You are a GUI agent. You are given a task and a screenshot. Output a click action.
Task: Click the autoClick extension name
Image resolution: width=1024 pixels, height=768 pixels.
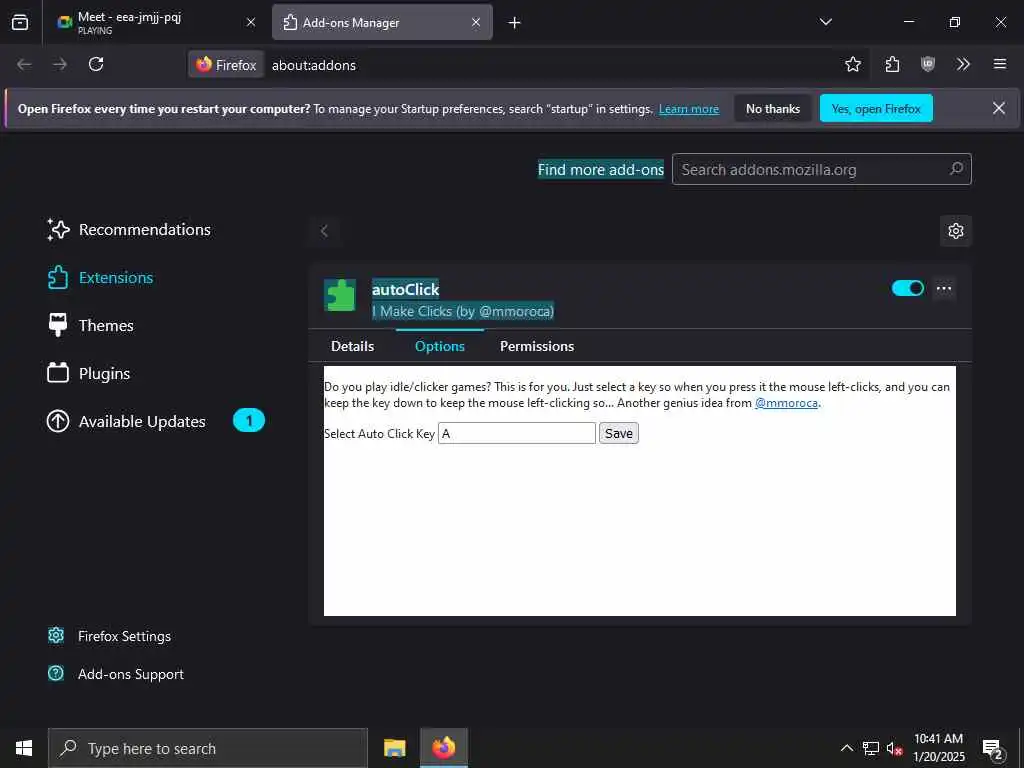pyautogui.click(x=406, y=289)
